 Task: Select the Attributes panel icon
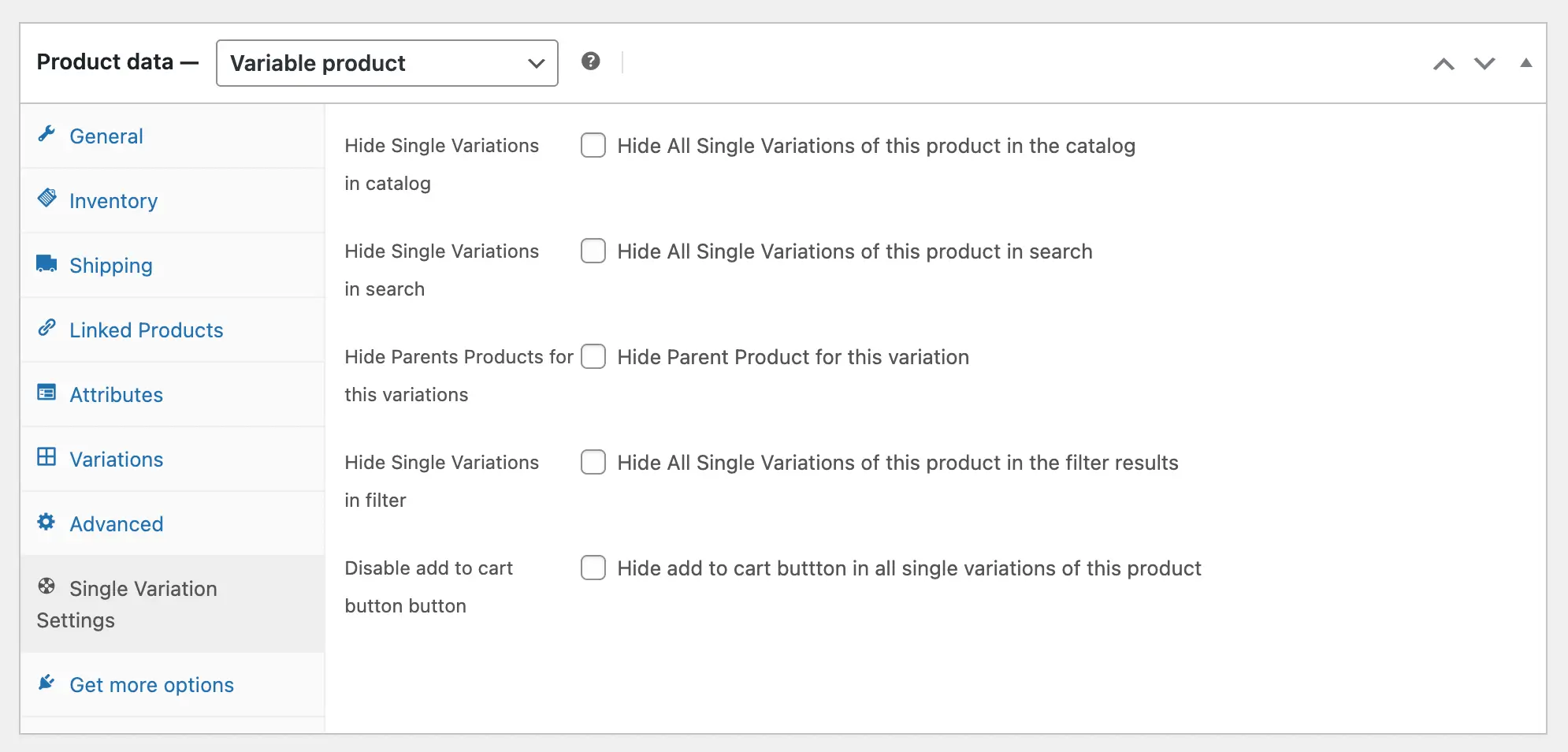point(46,393)
